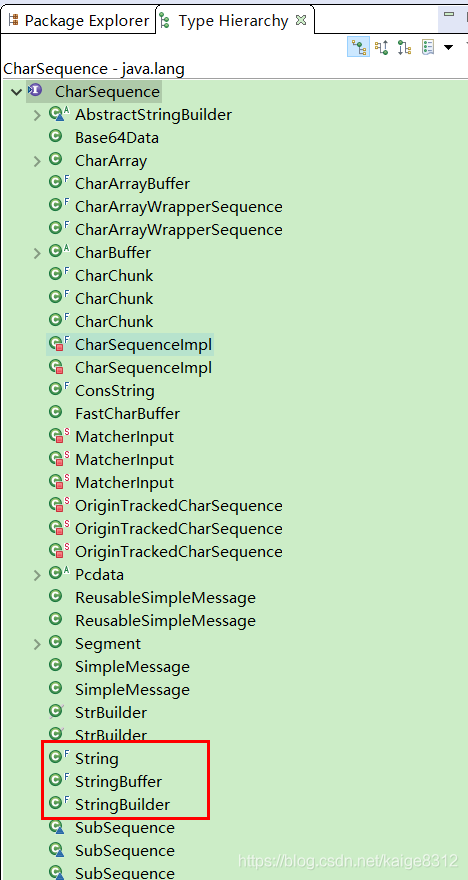
Task: Toggle Show the Subtype Hierarchy button
Action: pyautogui.click(x=404, y=48)
